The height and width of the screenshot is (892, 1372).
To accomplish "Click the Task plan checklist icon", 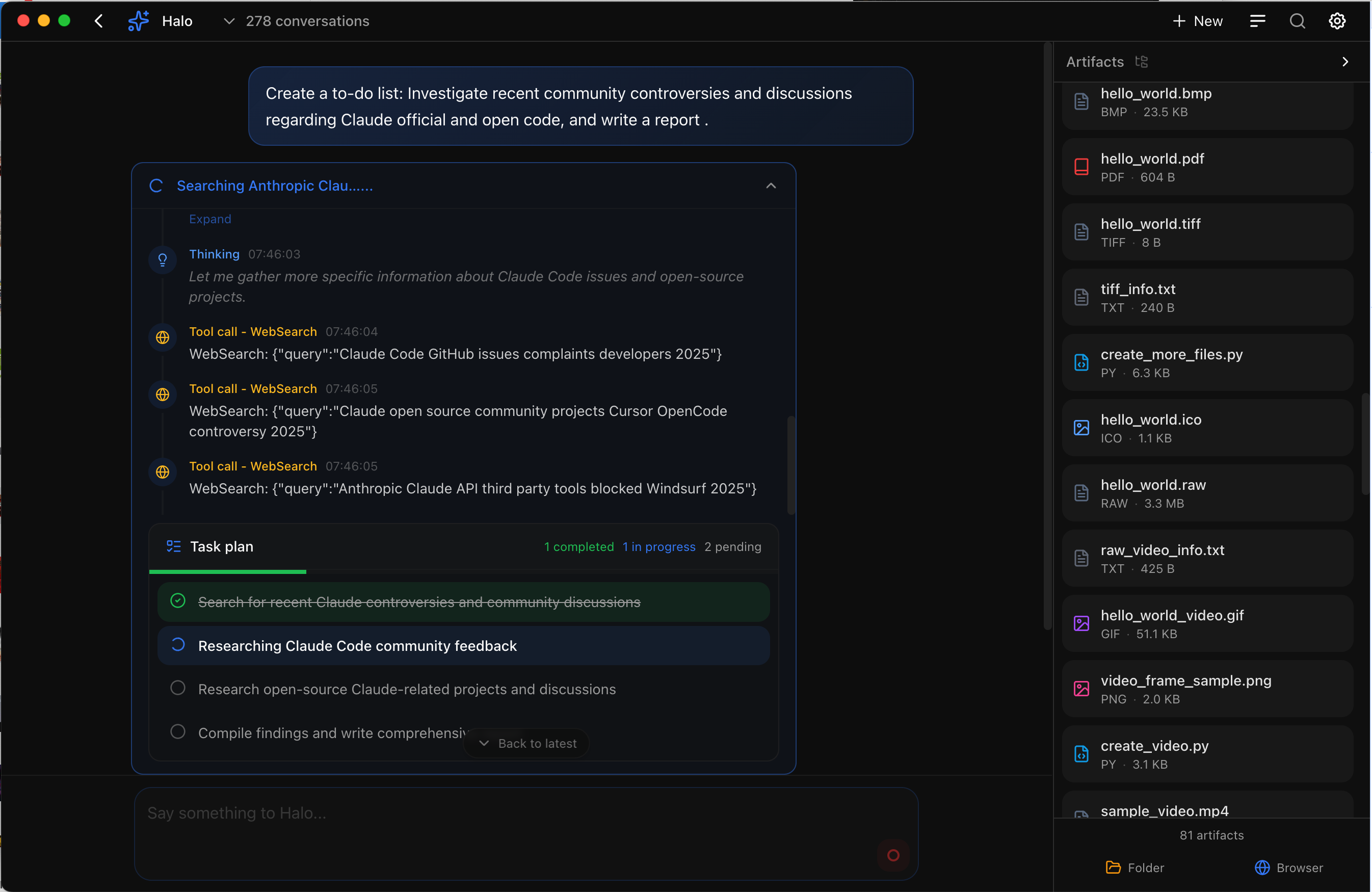I will tap(173, 546).
